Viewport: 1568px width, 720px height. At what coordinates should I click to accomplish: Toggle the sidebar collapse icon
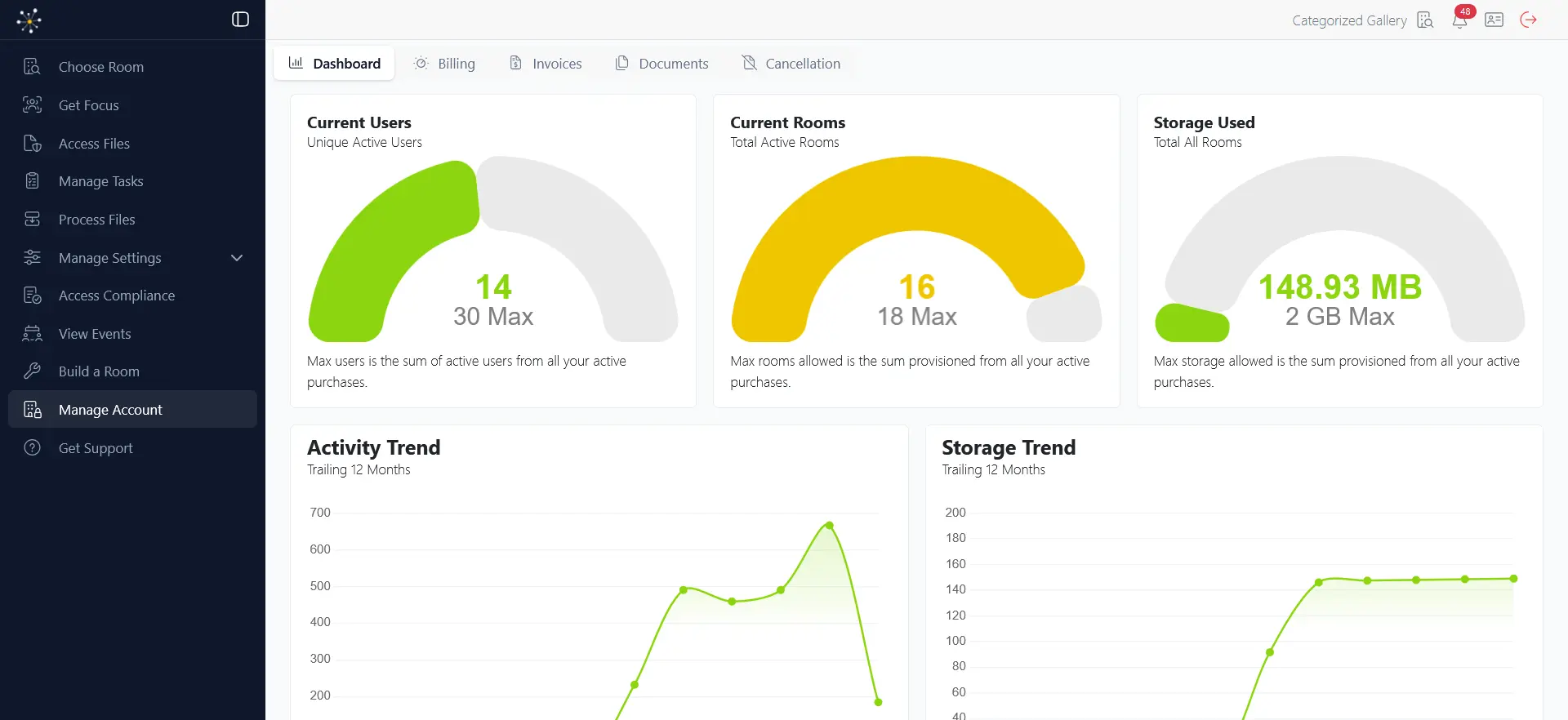pos(240,20)
